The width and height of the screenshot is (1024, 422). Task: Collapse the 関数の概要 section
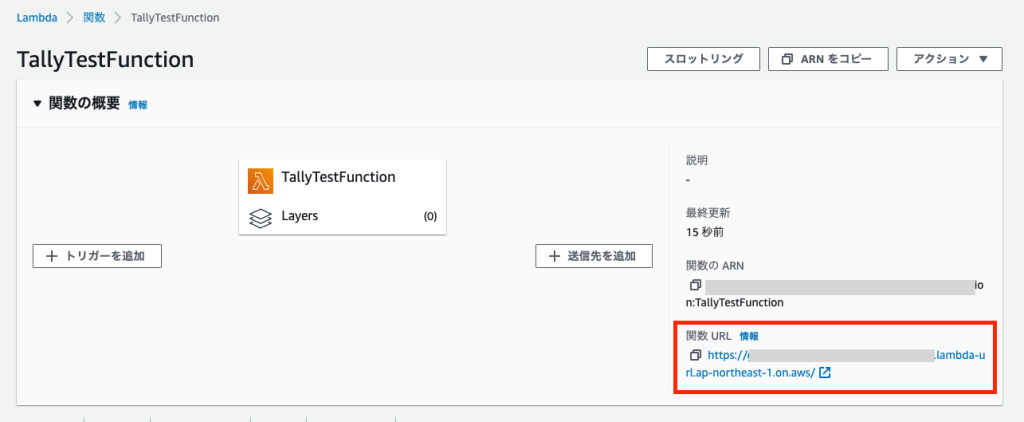37,103
